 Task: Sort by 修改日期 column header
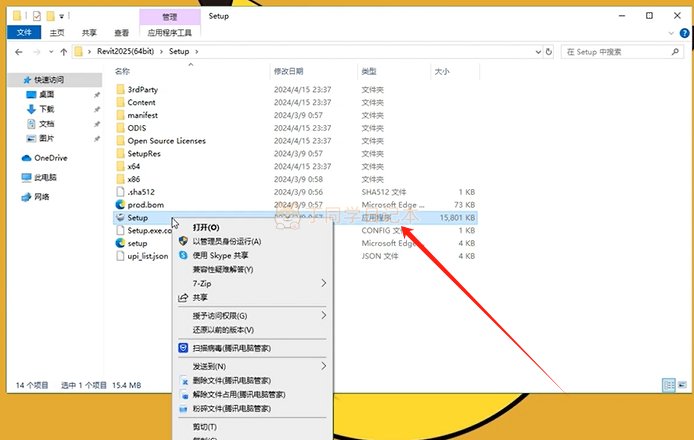289,71
